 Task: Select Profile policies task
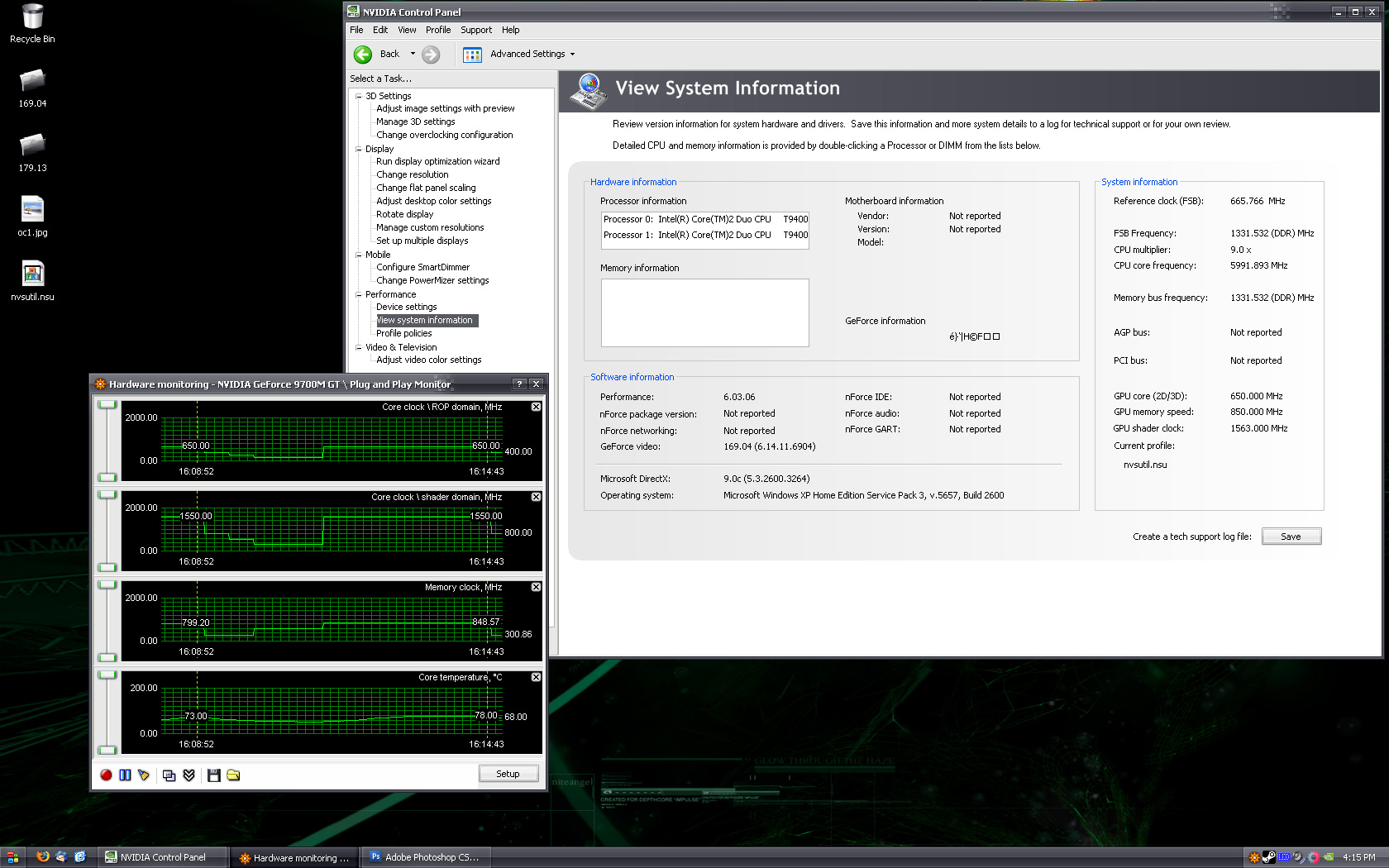pos(404,333)
